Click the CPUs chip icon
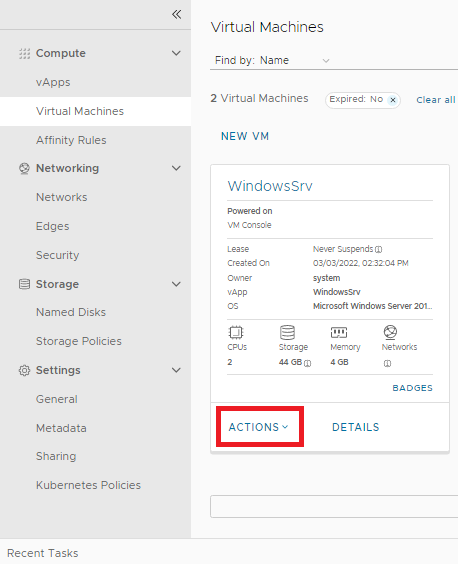The width and height of the screenshot is (458, 564). click(236, 332)
